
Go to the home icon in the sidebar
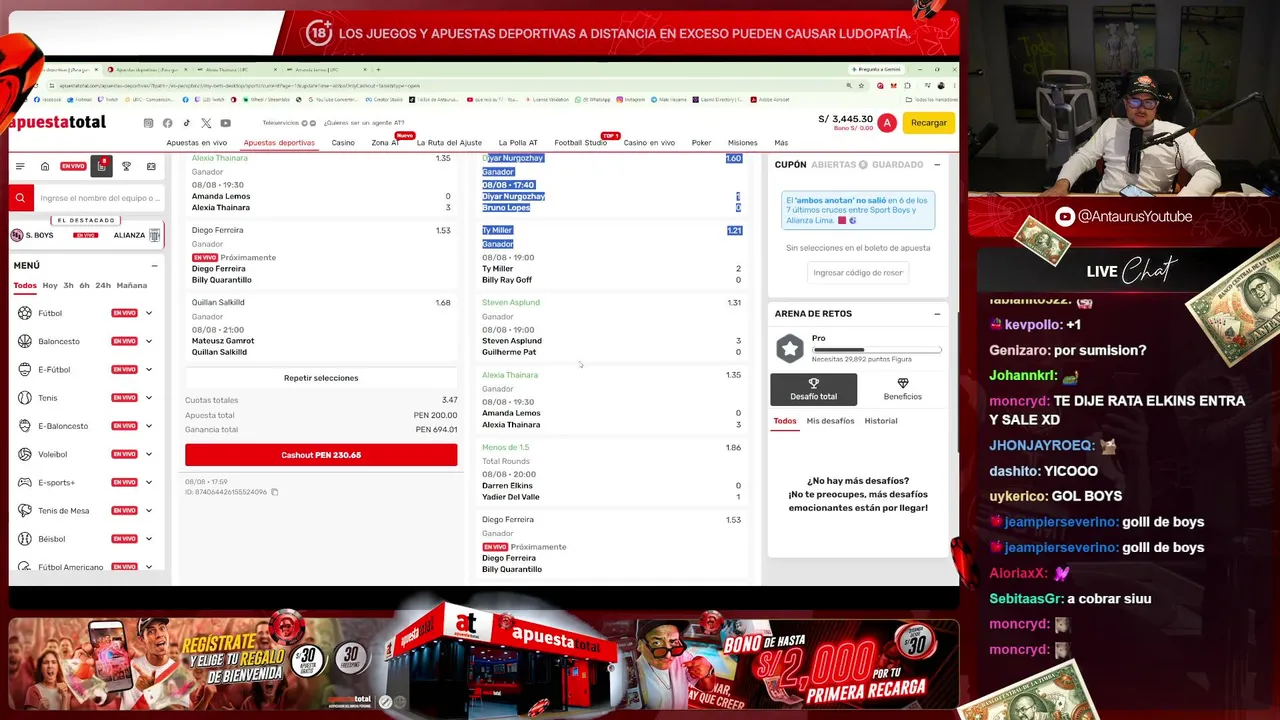tap(45, 166)
